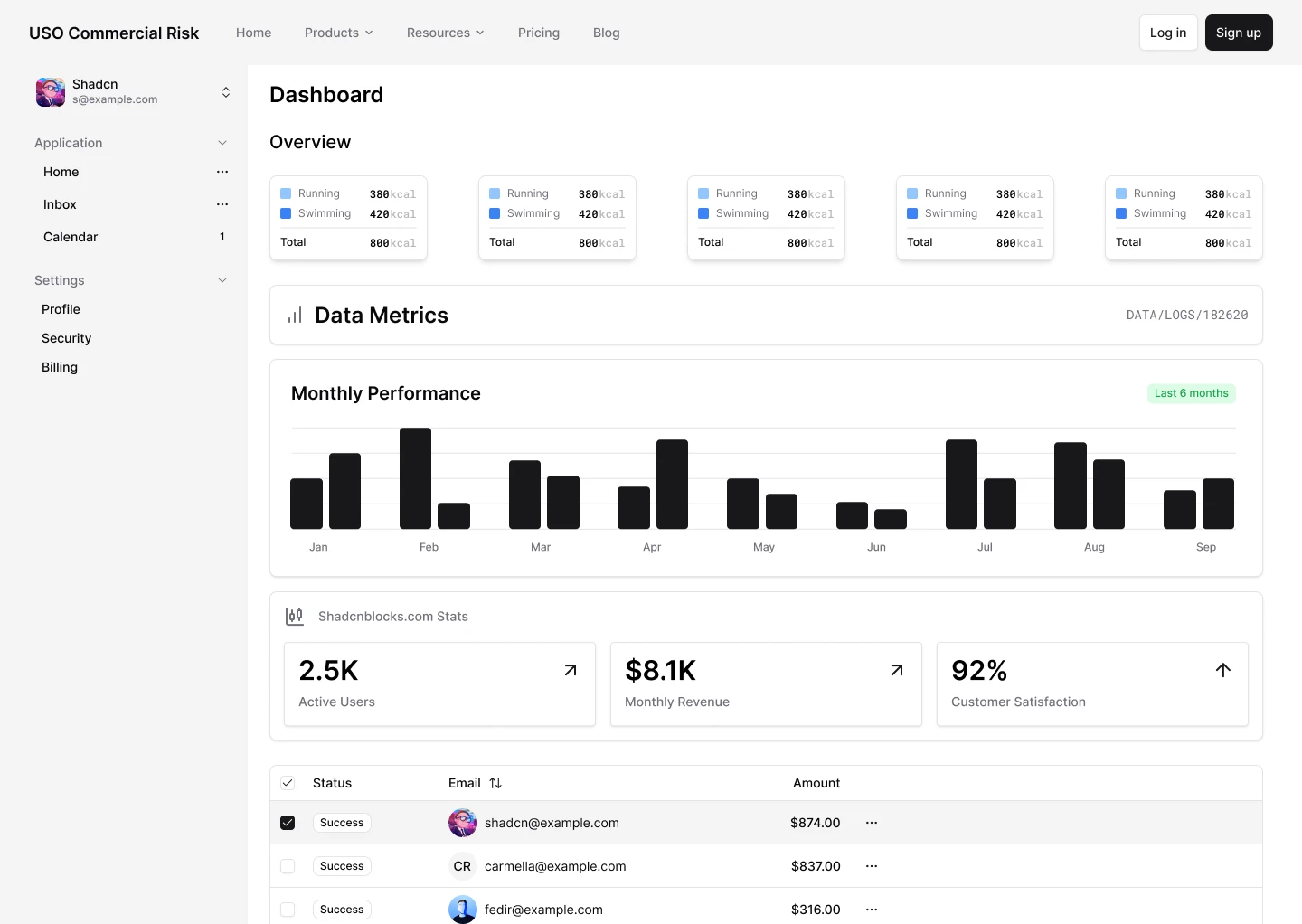Toggle the select-all checkbox in table header
This screenshot has height=924, width=1302.
point(288,783)
